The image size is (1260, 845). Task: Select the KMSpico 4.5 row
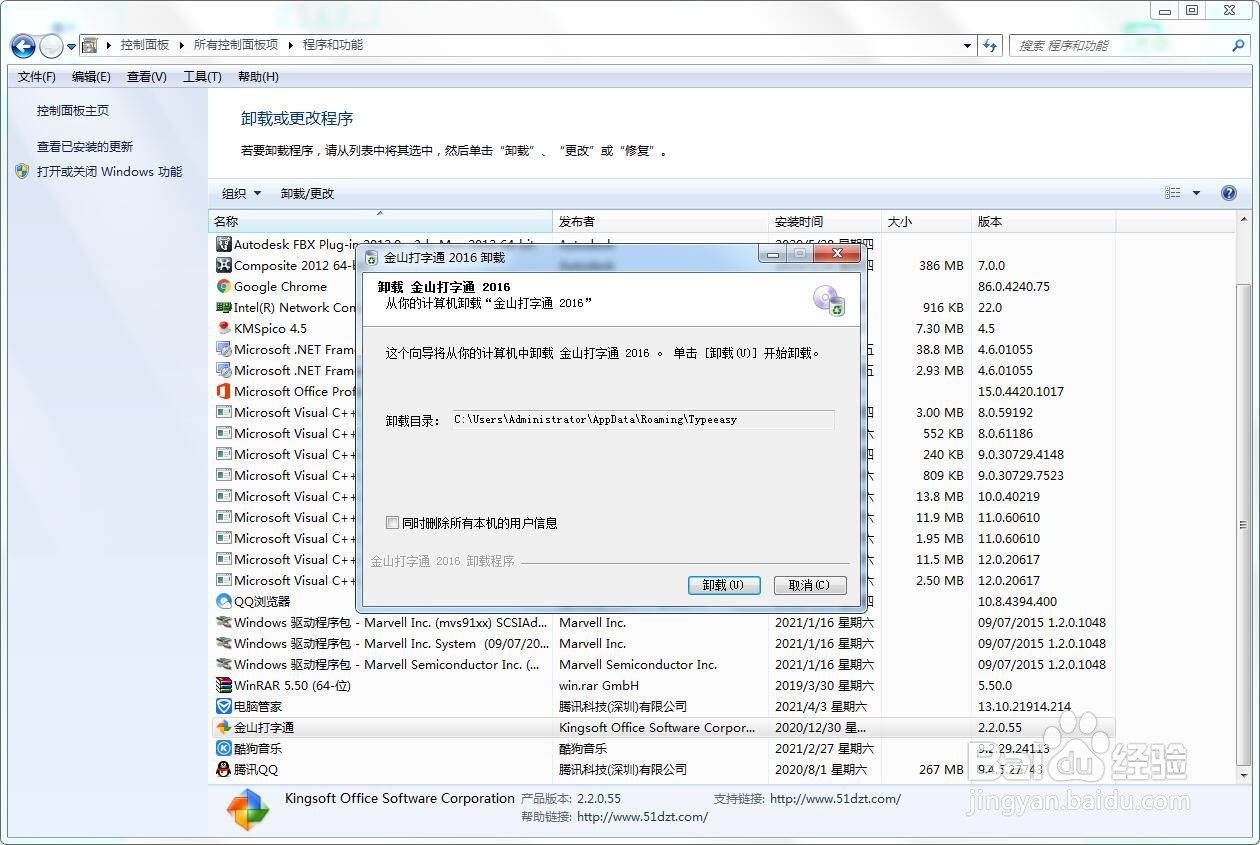pos(662,328)
